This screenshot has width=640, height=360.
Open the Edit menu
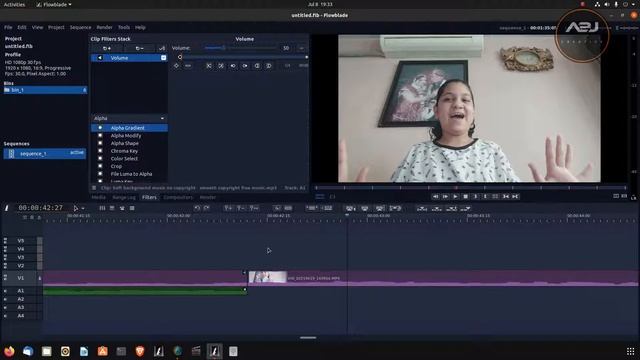(22, 27)
